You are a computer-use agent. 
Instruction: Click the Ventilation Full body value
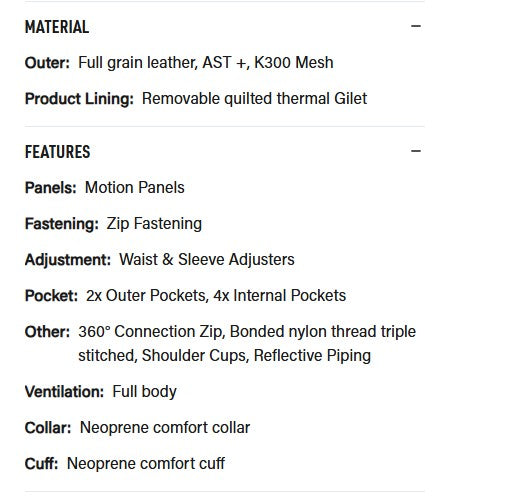[x=144, y=392]
